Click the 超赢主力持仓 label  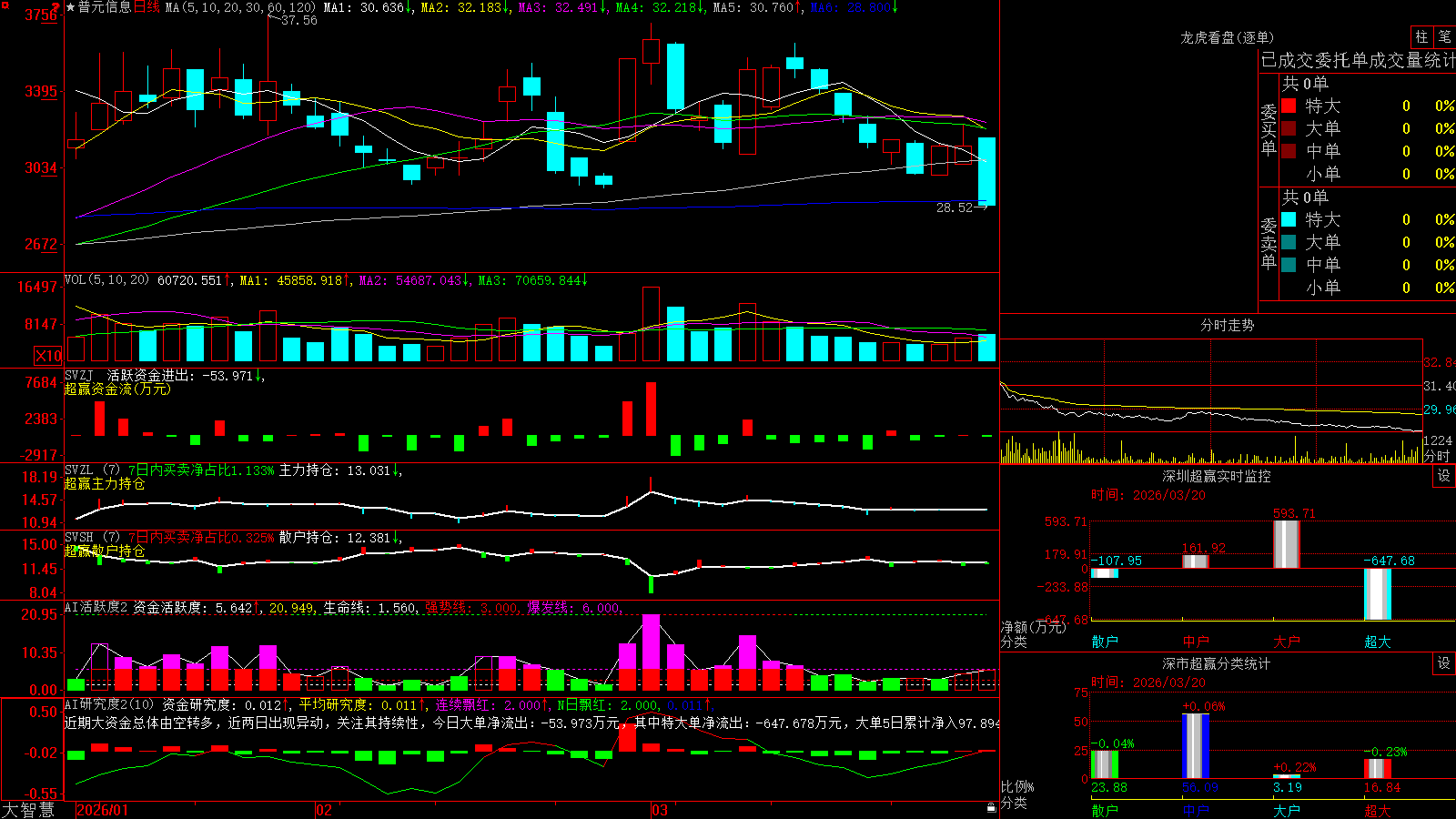105,484
